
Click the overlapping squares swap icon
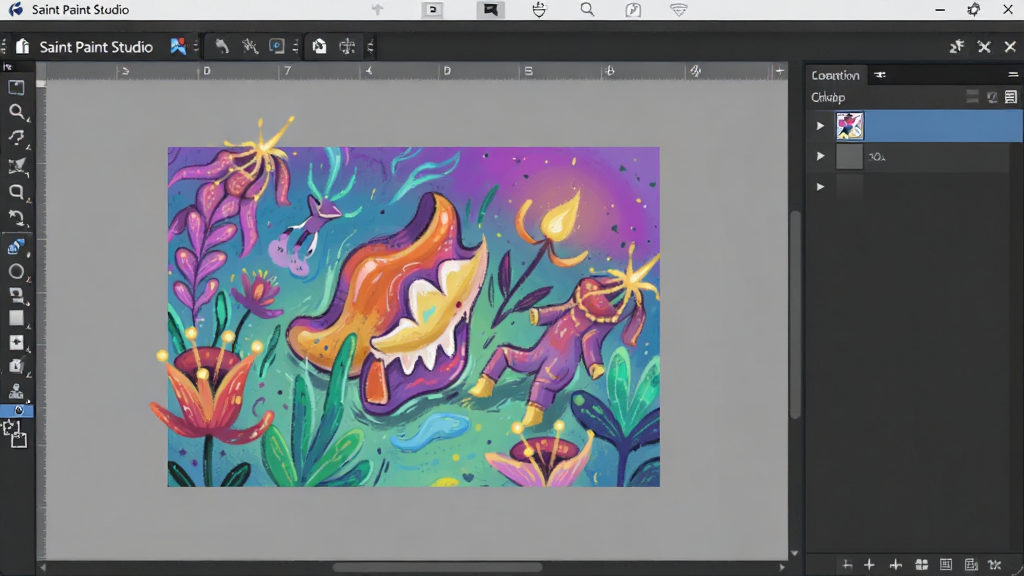click(16, 434)
